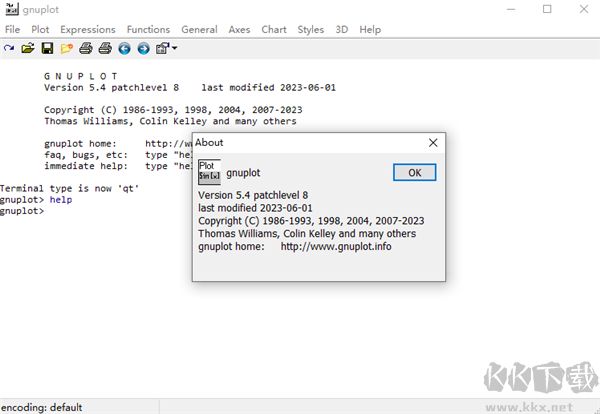The image size is (600, 414).
Task: Open the Styles menu
Action: pyautogui.click(x=311, y=29)
